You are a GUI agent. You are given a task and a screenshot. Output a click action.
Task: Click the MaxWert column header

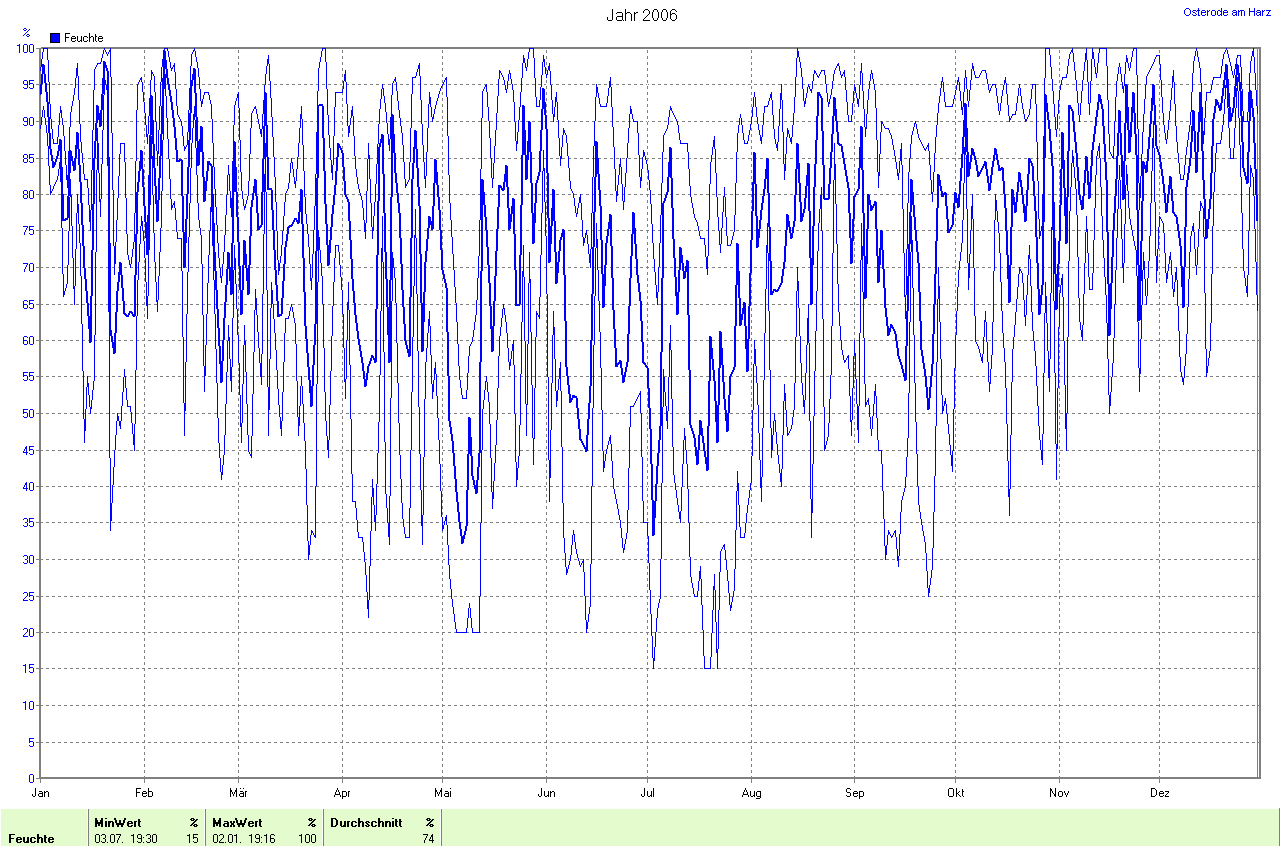236,823
